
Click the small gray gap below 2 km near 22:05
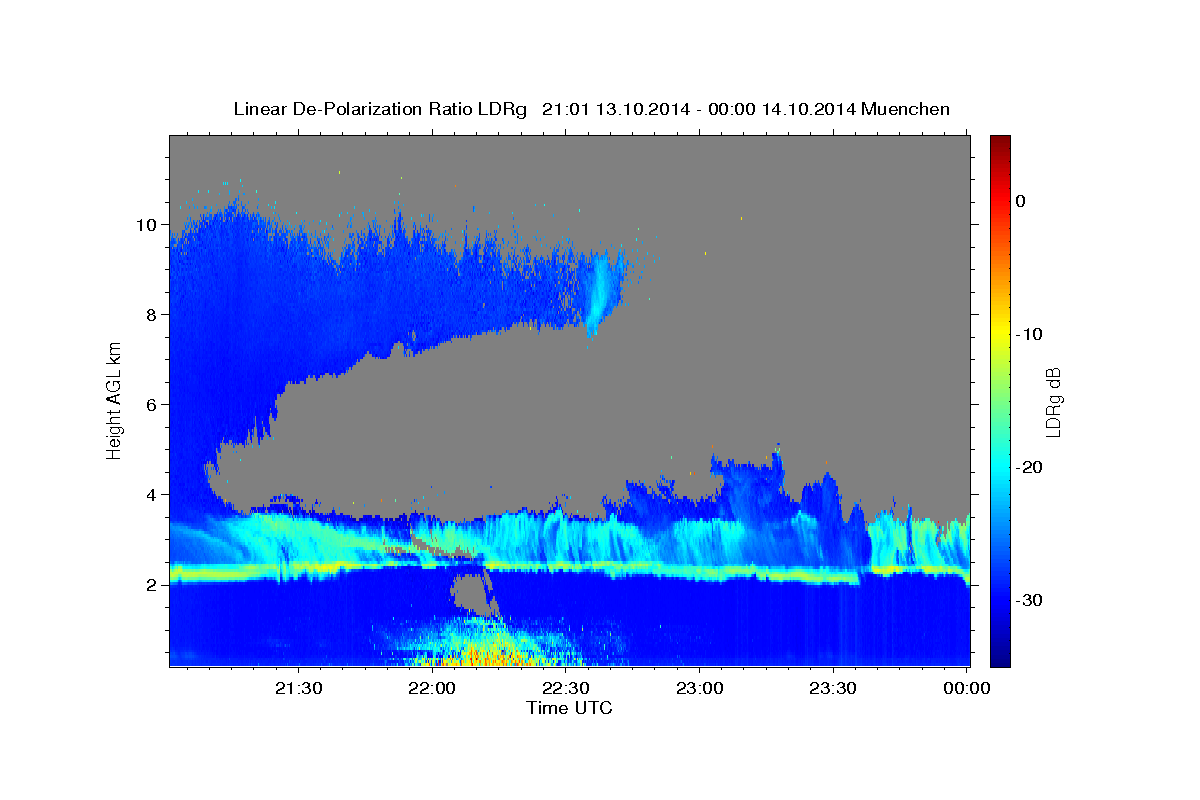470,593
